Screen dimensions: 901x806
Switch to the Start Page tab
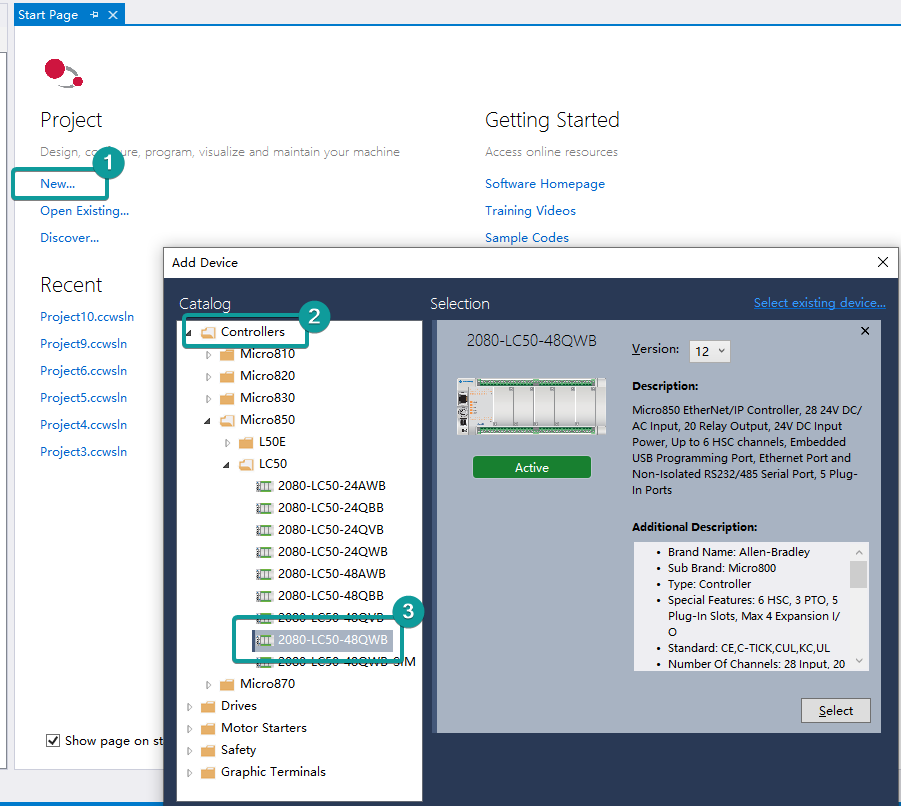48,15
